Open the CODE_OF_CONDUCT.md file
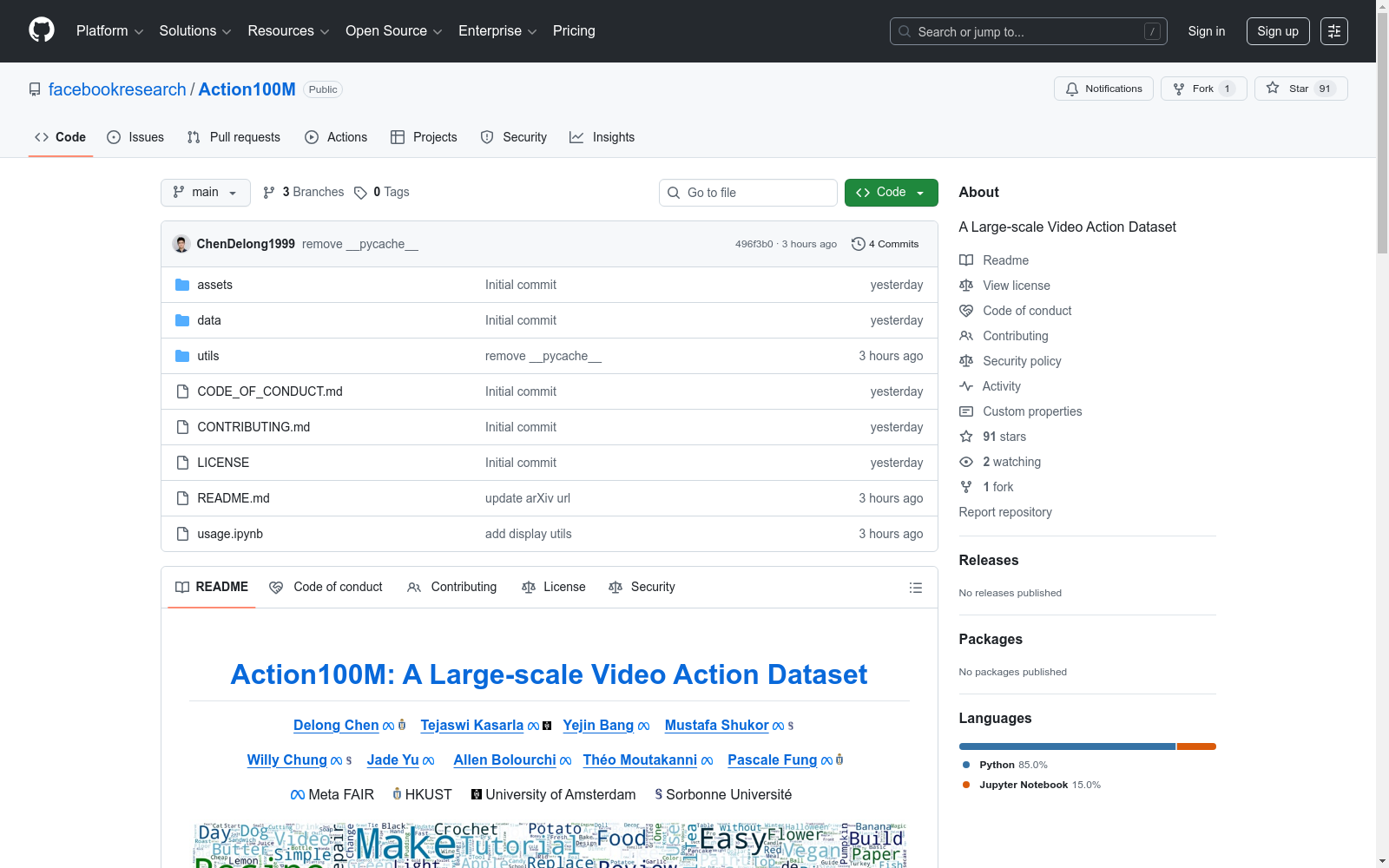The image size is (1389, 868). (x=270, y=391)
